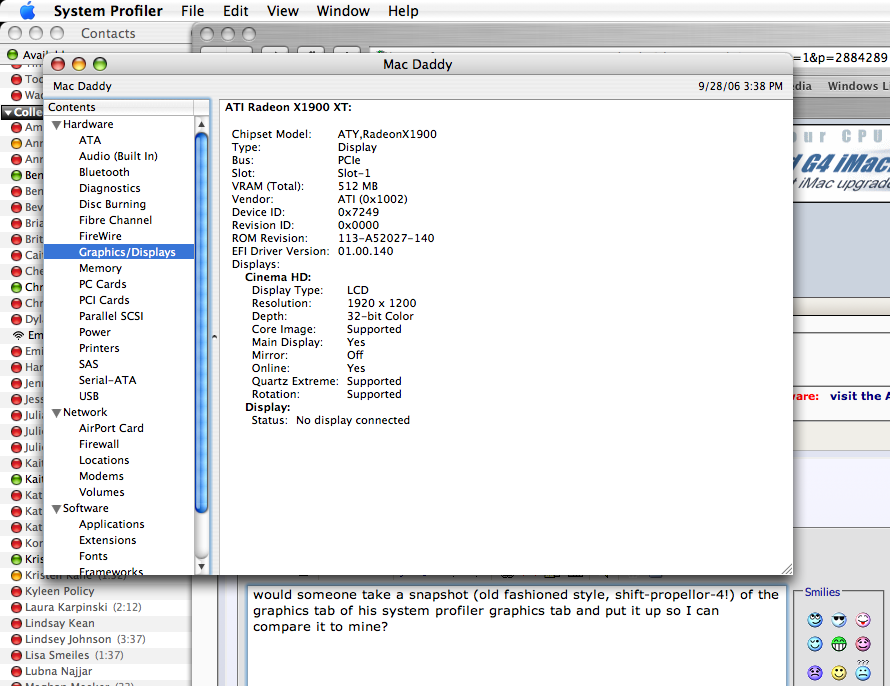Click the 9/28/06 3:38 PM timestamp
This screenshot has width=890, height=686.
tap(740, 86)
